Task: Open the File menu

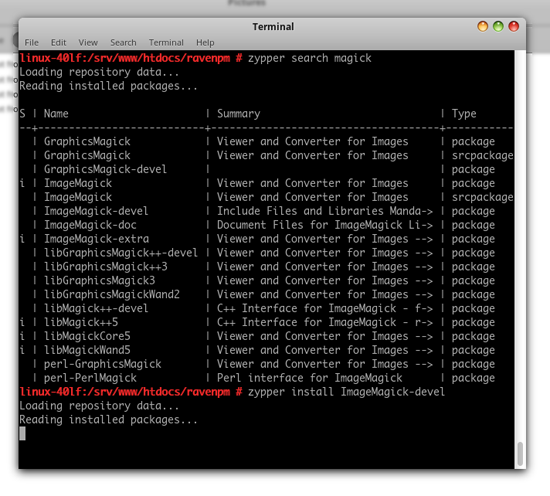Action: (x=31, y=42)
